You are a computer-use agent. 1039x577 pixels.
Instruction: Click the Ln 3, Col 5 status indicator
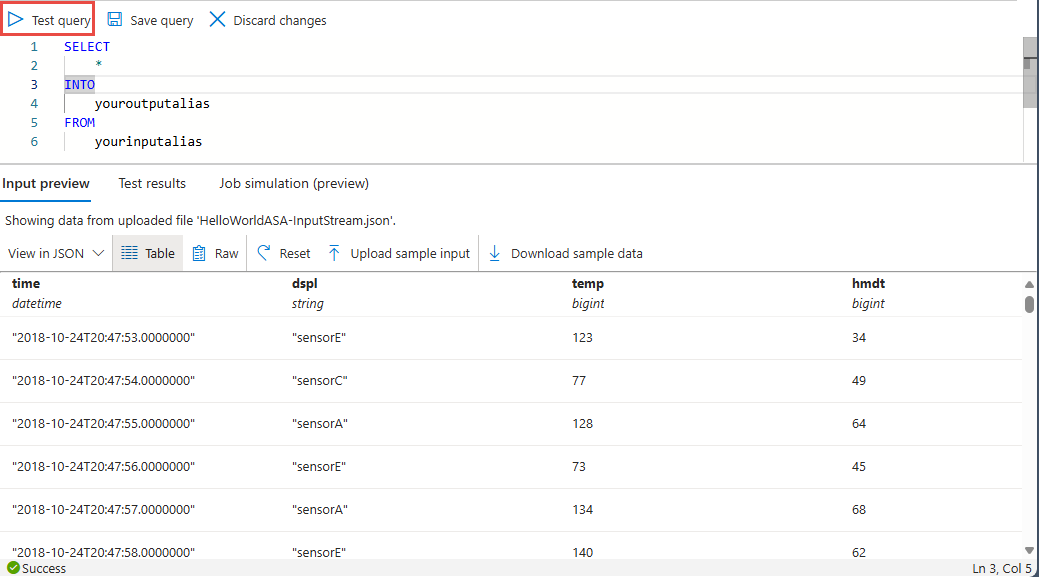pos(1001,569)
